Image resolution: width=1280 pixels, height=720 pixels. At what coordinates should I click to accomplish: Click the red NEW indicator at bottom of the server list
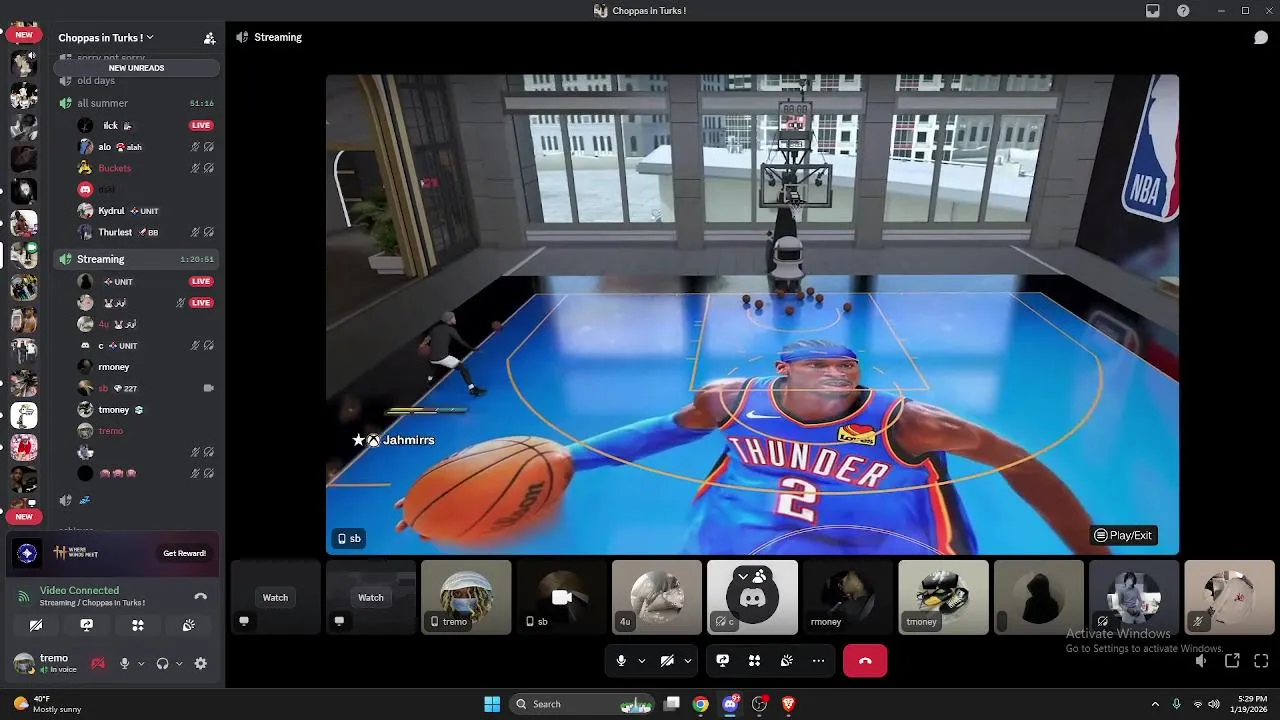tap(24, 516)
